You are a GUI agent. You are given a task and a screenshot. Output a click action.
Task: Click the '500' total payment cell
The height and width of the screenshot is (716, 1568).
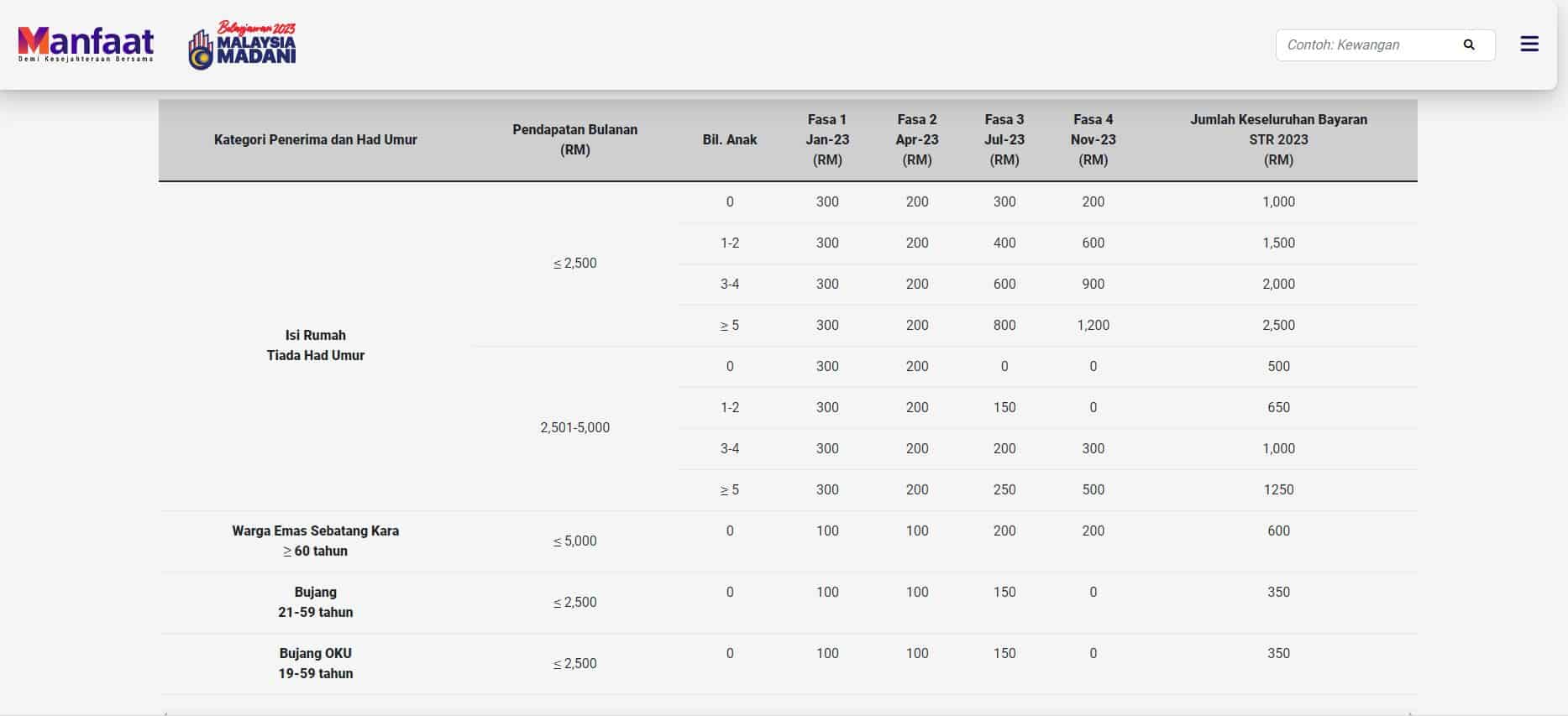(x=1278, y=366)
